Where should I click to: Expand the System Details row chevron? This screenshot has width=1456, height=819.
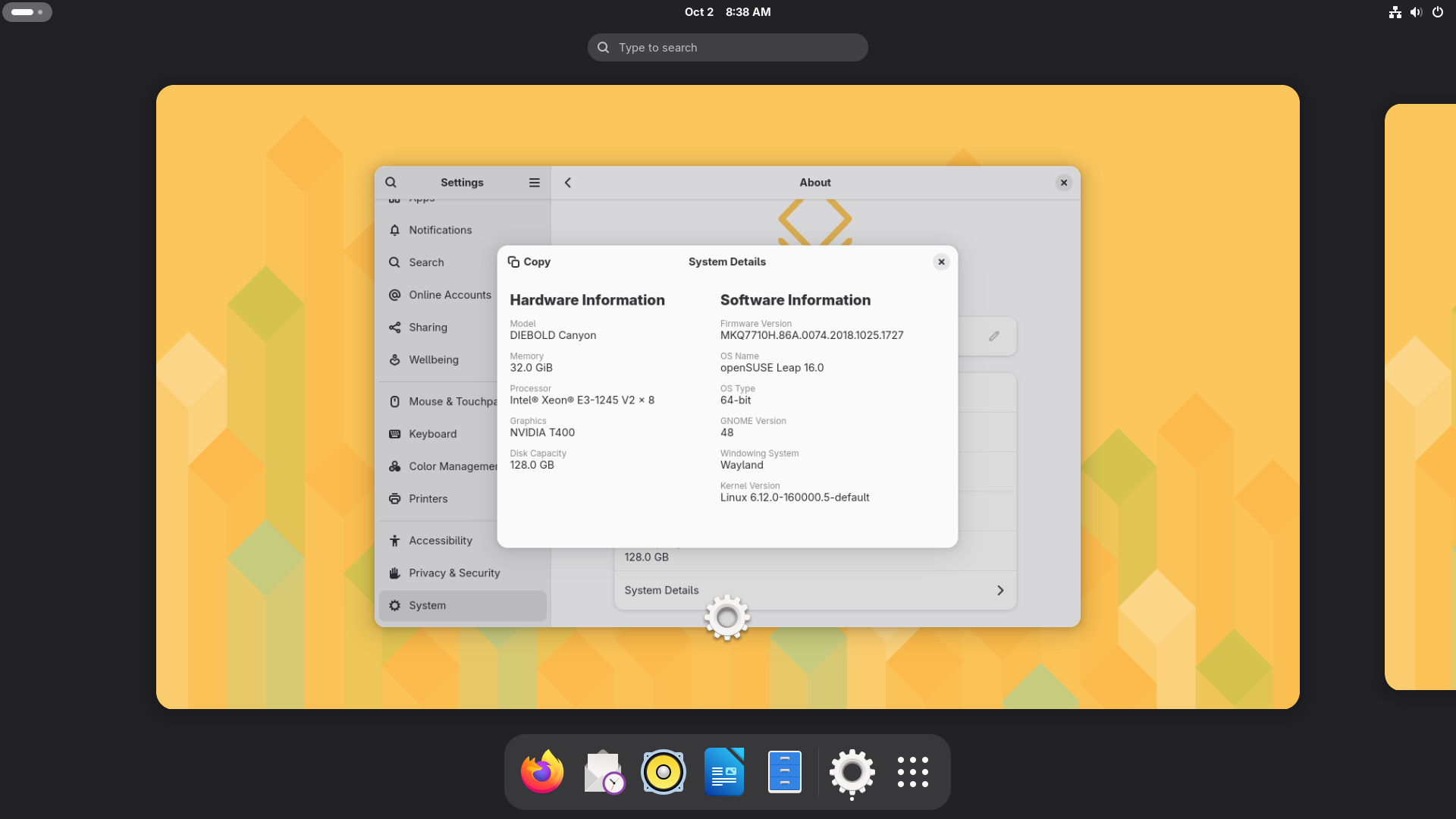pyautogui.click(x=1000, y=591)
